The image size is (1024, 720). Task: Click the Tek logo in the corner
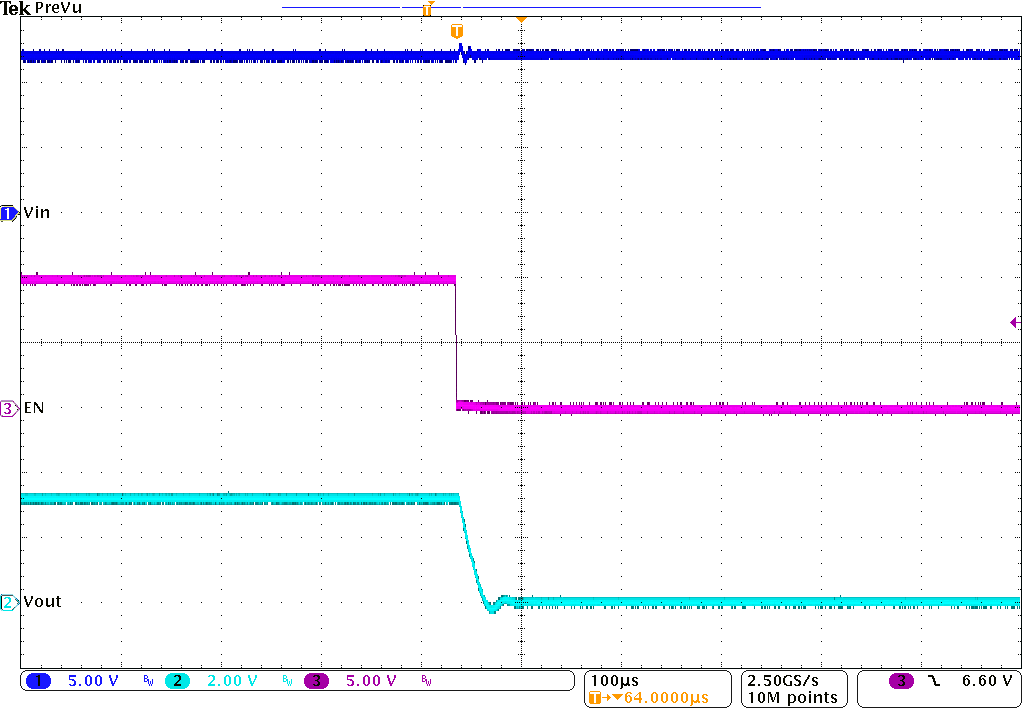[x=14, y=8]
